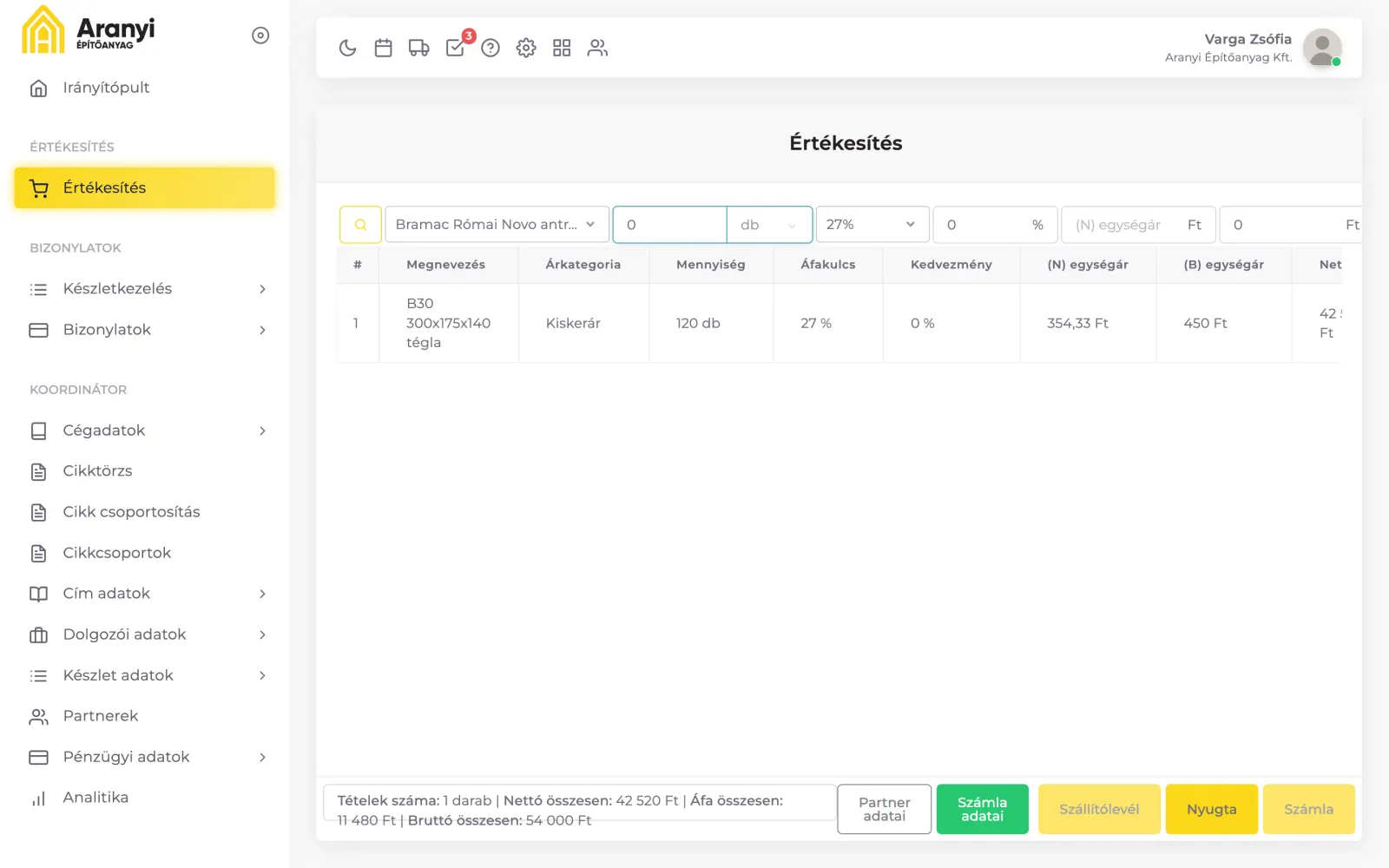Open the product dropdown showing Bramac Római Novo

tap(497, 225)
